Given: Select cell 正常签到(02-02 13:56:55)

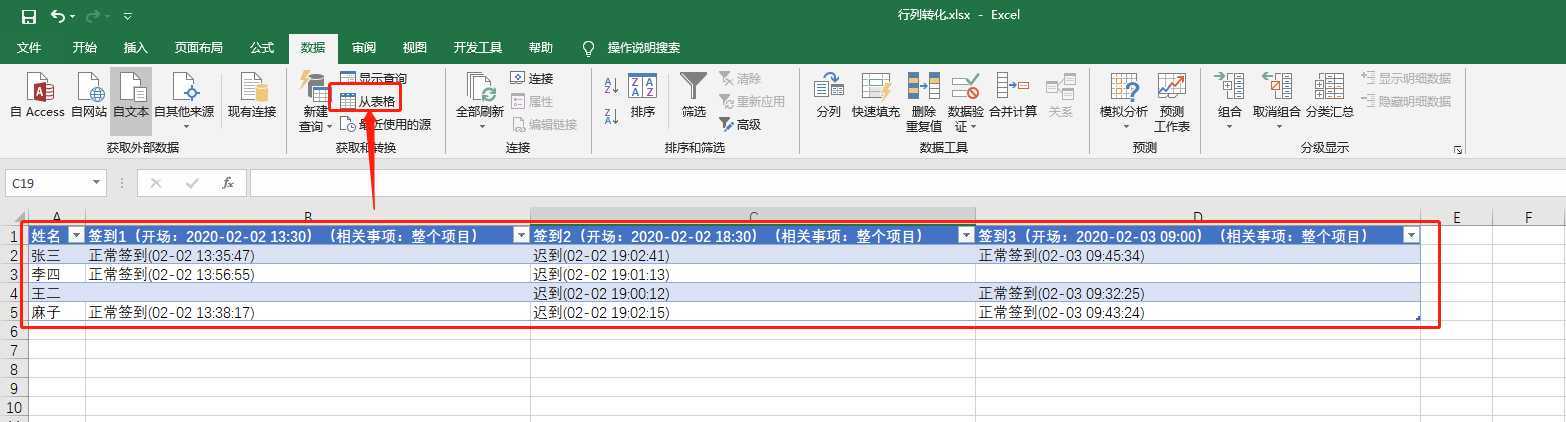Looking at the screenshot, I should click(x=308, y=274).
